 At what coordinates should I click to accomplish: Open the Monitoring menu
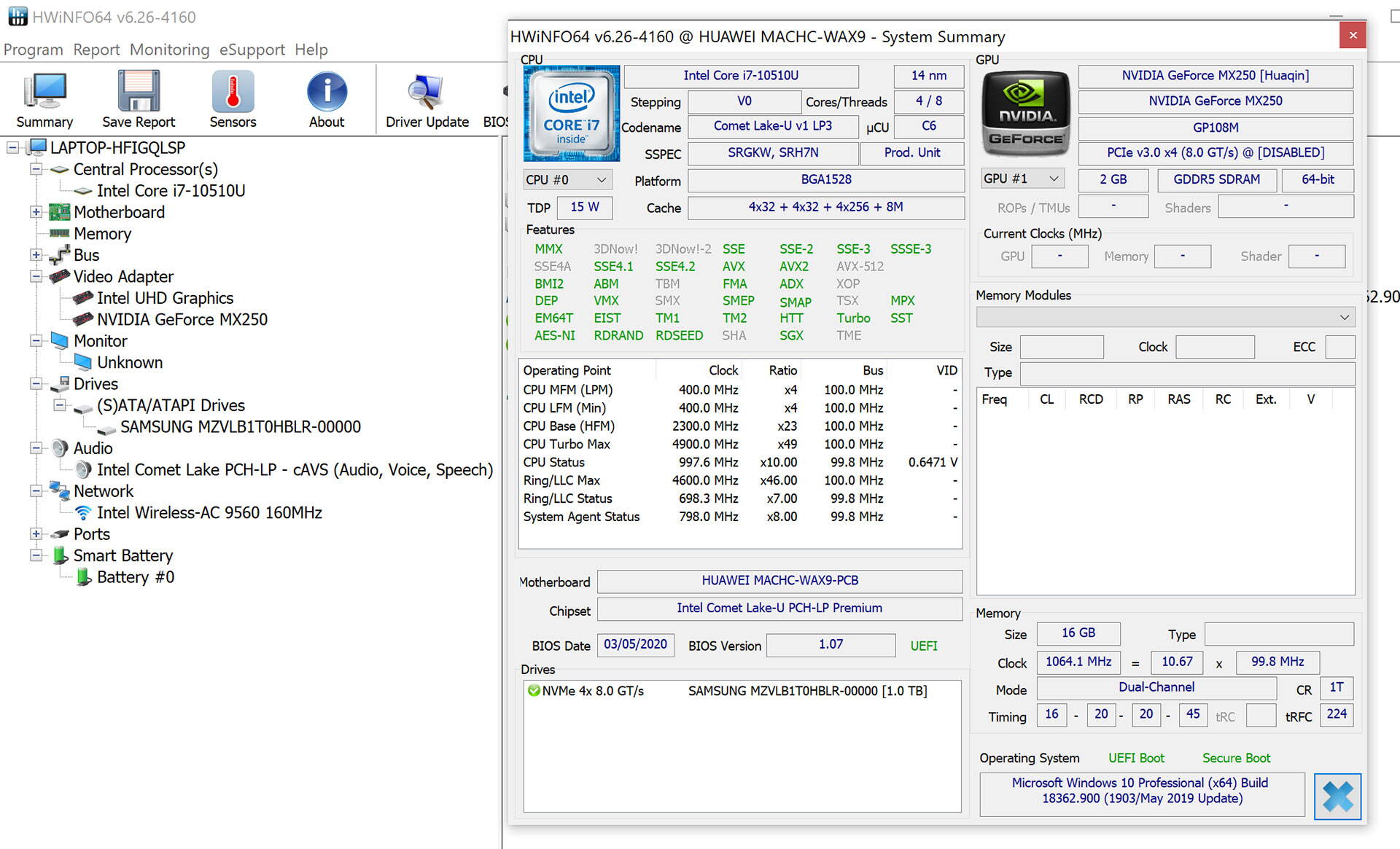tap(169, 50)
